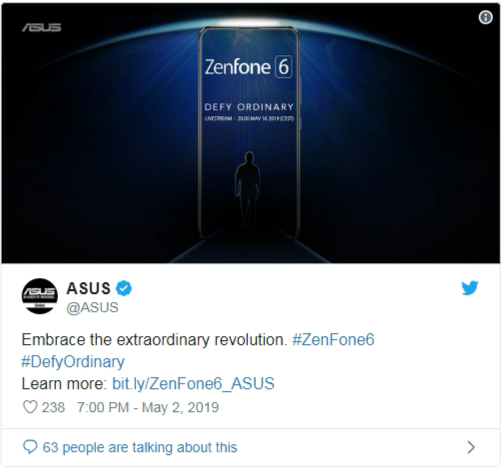Open the tweet timestamp May 2, 2019
502x468 pixels.
(x=148, y=407)
